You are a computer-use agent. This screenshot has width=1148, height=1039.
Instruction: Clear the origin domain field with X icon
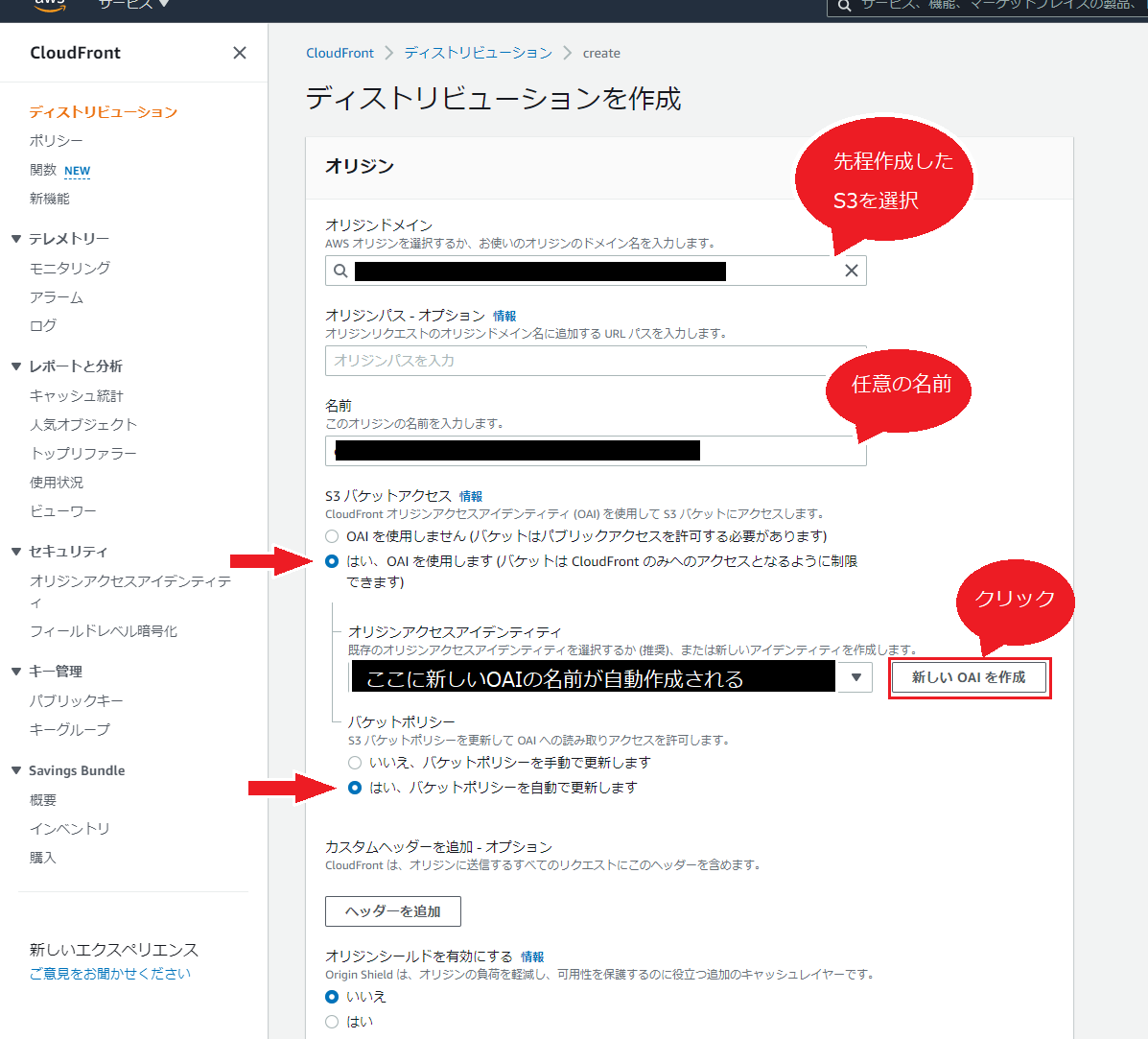852,271
